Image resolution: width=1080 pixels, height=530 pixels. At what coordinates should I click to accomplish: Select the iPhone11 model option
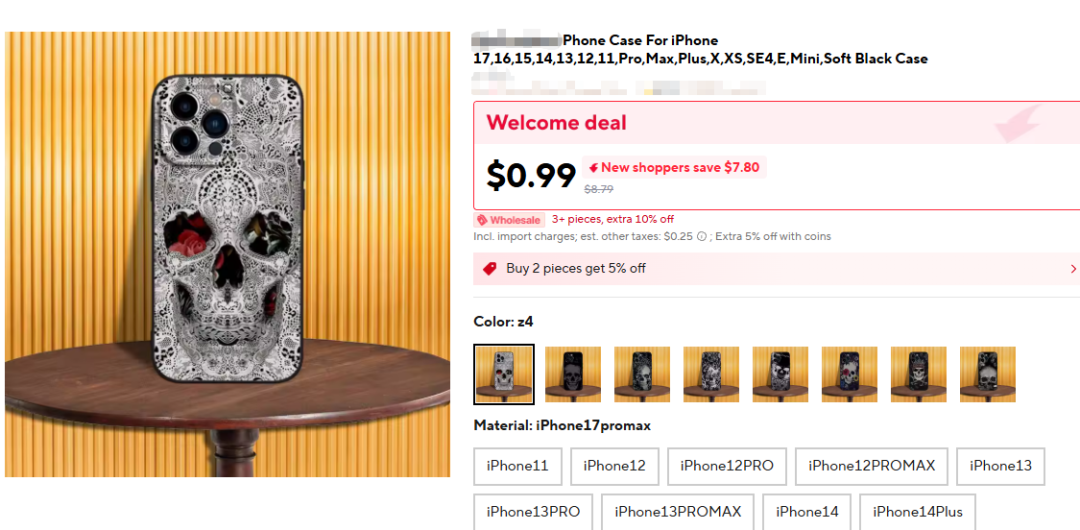[x=518, y=467]
